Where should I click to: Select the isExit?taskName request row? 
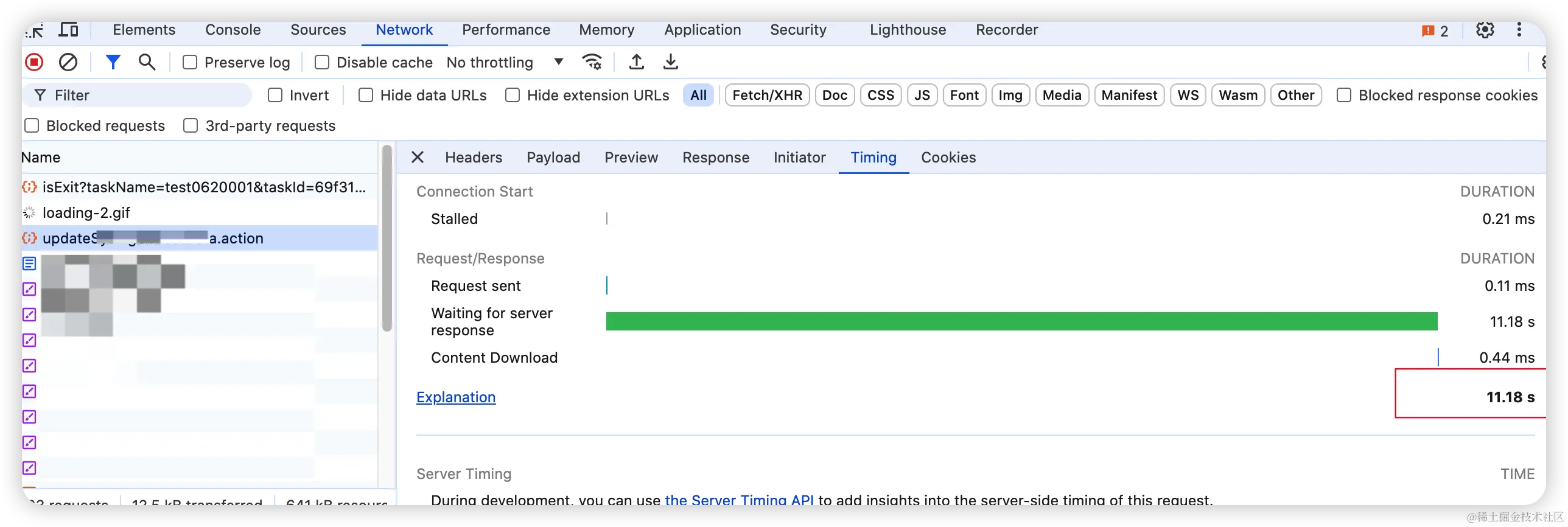pos(200,187)
